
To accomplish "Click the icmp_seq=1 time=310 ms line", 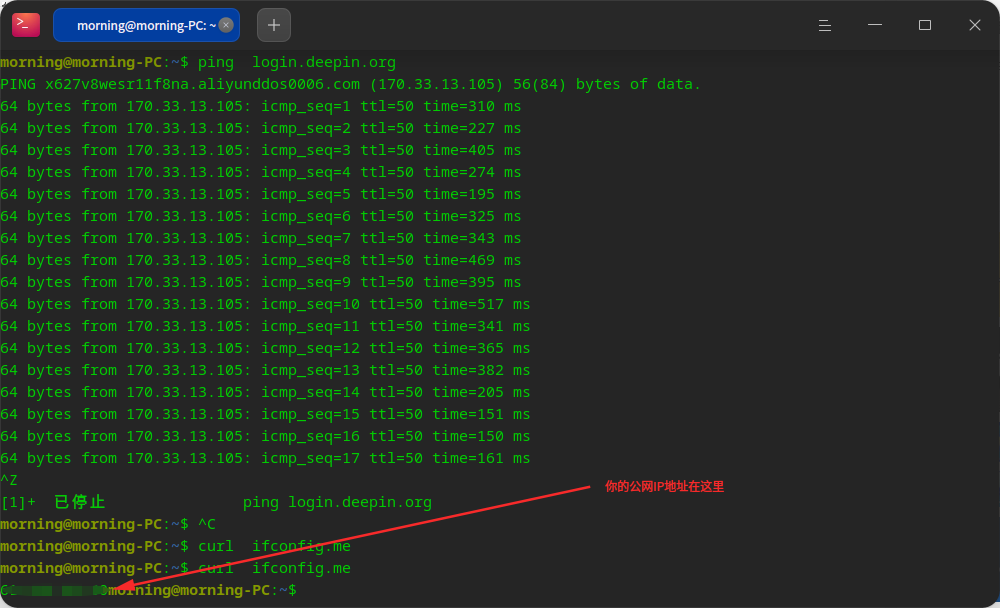I will [260, 107].
